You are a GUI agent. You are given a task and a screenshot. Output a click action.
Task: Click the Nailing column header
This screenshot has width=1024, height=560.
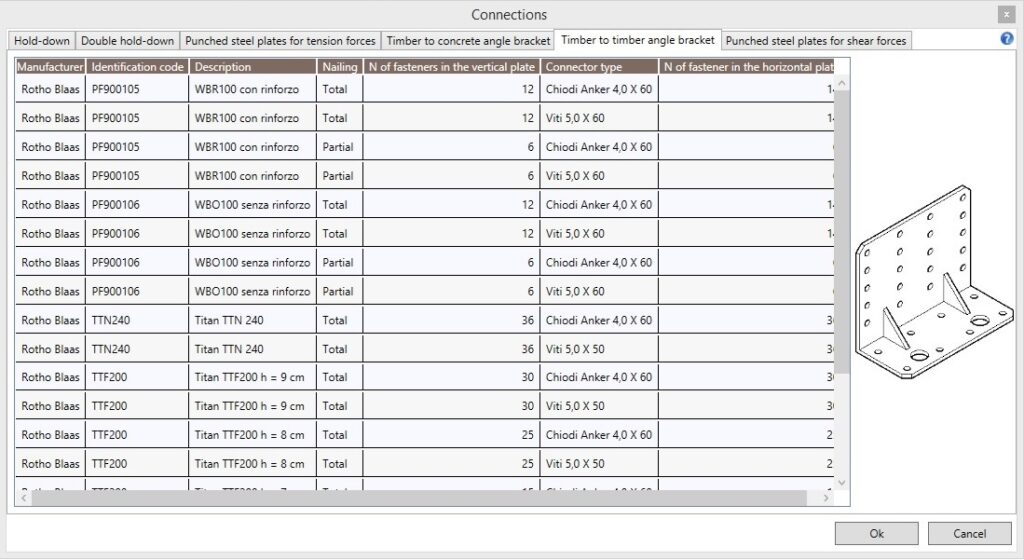tap(339, 67)
